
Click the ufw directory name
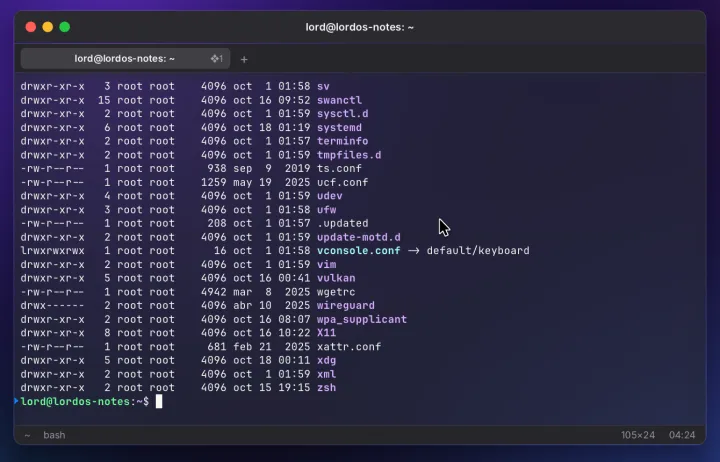click(326, 209)
